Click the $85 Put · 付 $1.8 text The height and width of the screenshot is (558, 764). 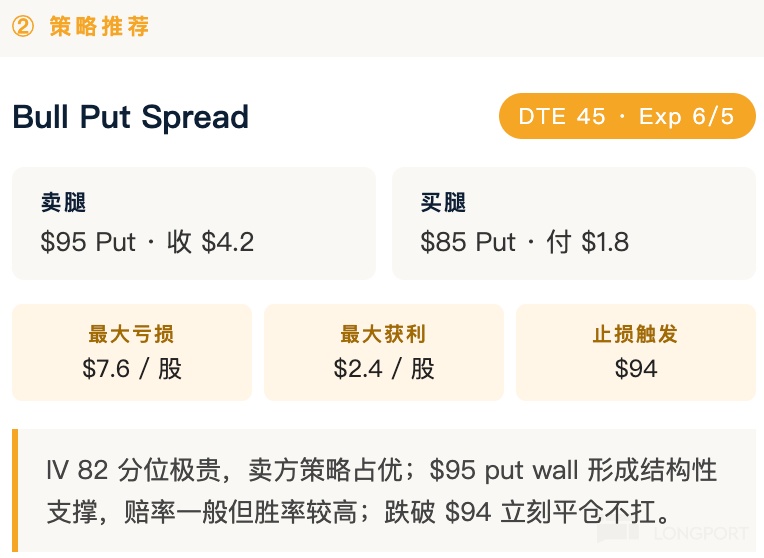524,242
